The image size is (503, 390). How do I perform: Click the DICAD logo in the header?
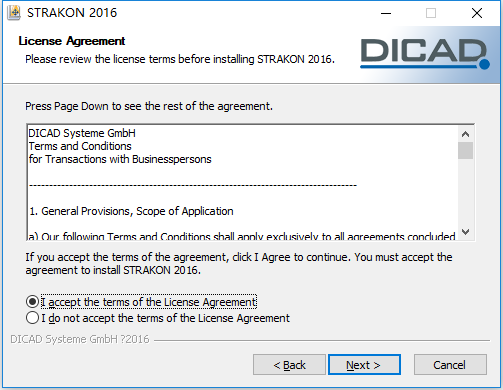click(425, 54)
